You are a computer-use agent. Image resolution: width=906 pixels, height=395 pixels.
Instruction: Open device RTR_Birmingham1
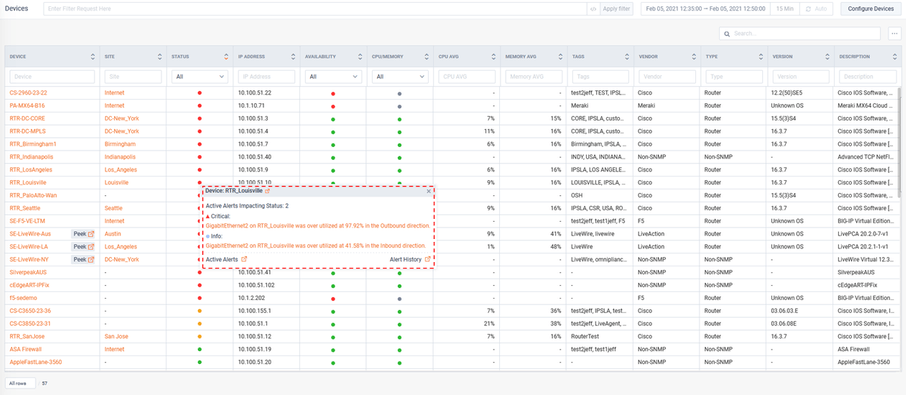(x=33, y=144)
